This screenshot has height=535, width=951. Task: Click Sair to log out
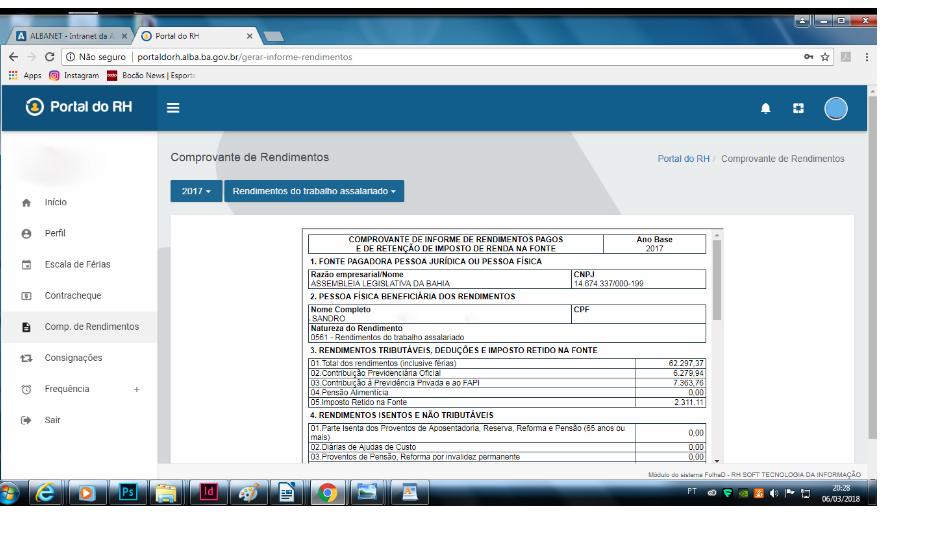pos(52,420)
